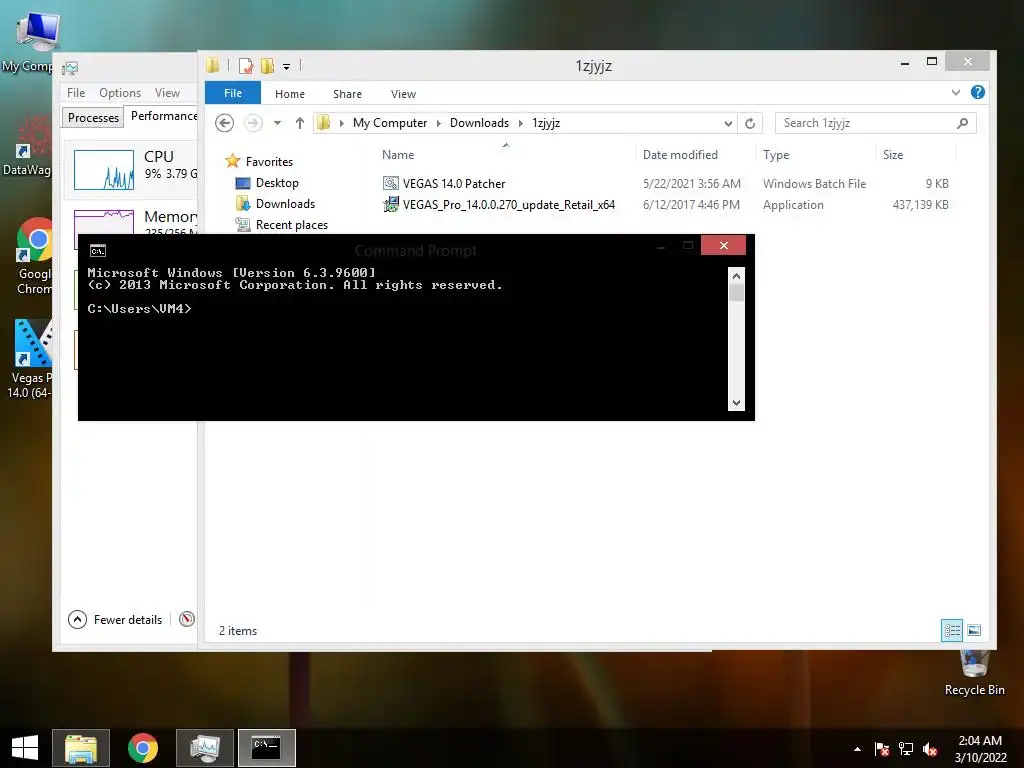Switch to Command Prompt taskbar button
Screen dimensions: 1024x768
pyautogui.click(x=266, y=748)
